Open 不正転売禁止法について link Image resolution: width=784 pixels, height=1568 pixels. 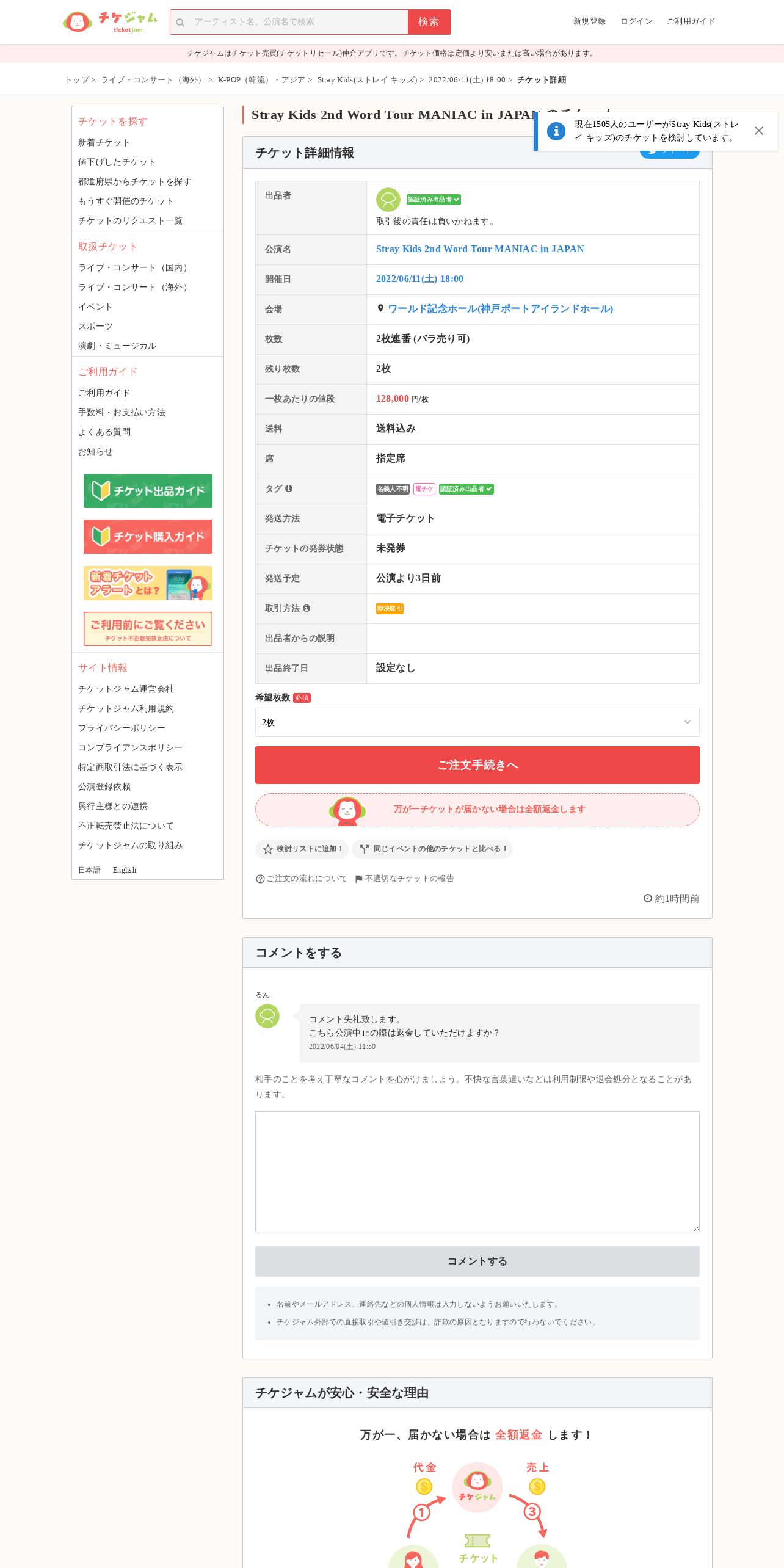pos(126,826)
